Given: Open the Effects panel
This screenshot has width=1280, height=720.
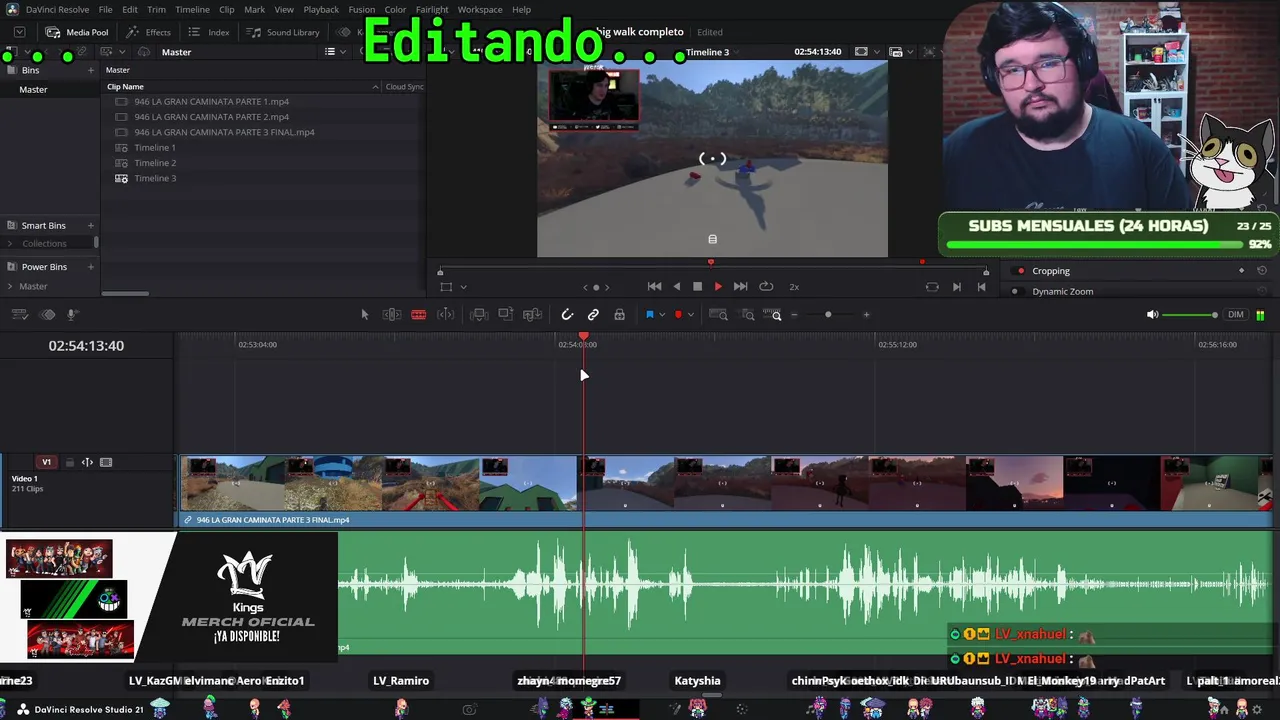Looking at the screenshot, I should pyautogui.click(x=149, y=32).
